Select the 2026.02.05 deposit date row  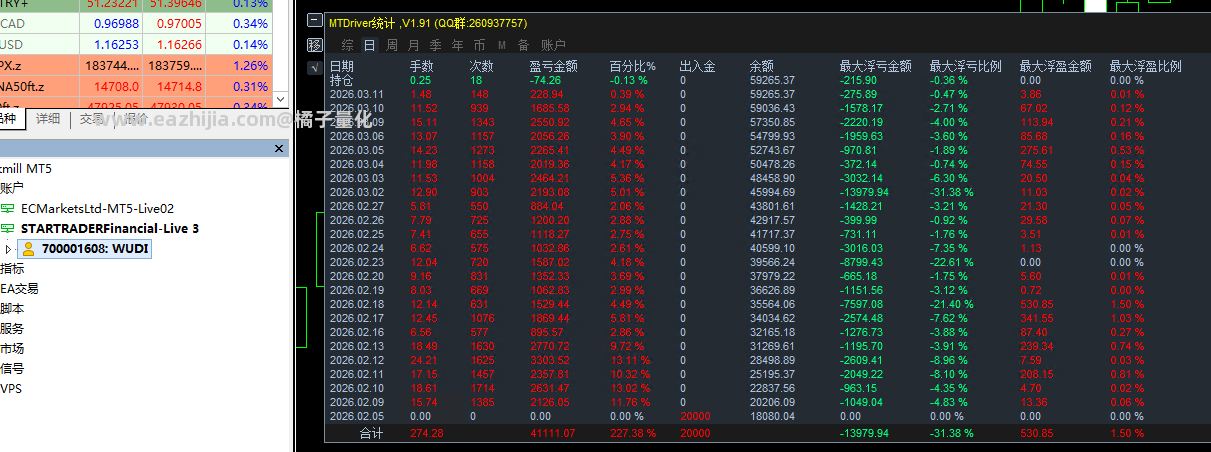point(357,415)
